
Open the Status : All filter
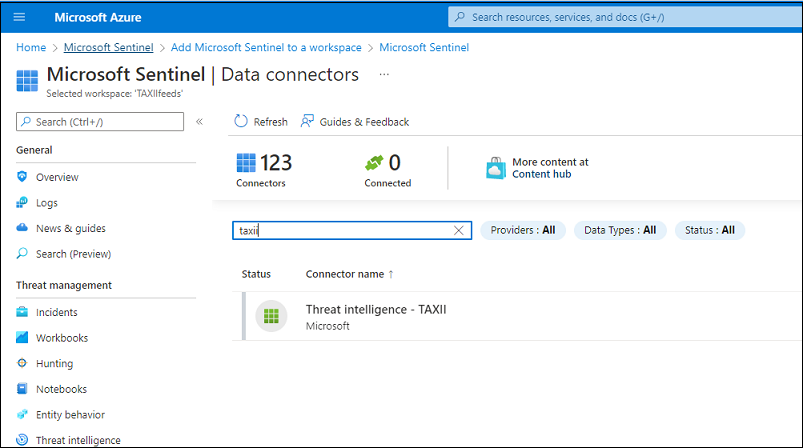point(710,230)
